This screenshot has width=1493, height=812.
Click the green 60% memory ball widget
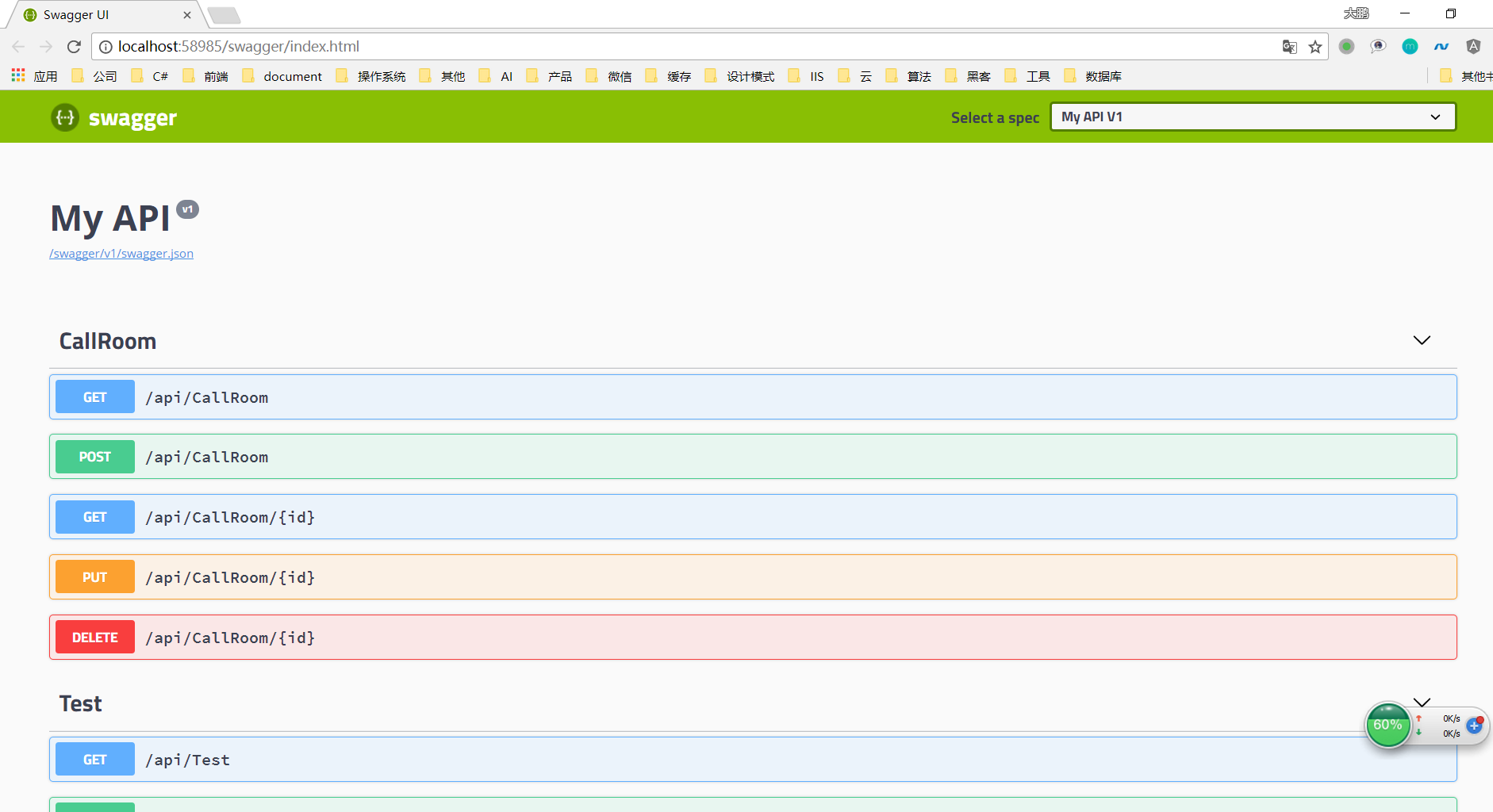point(1387,725)
